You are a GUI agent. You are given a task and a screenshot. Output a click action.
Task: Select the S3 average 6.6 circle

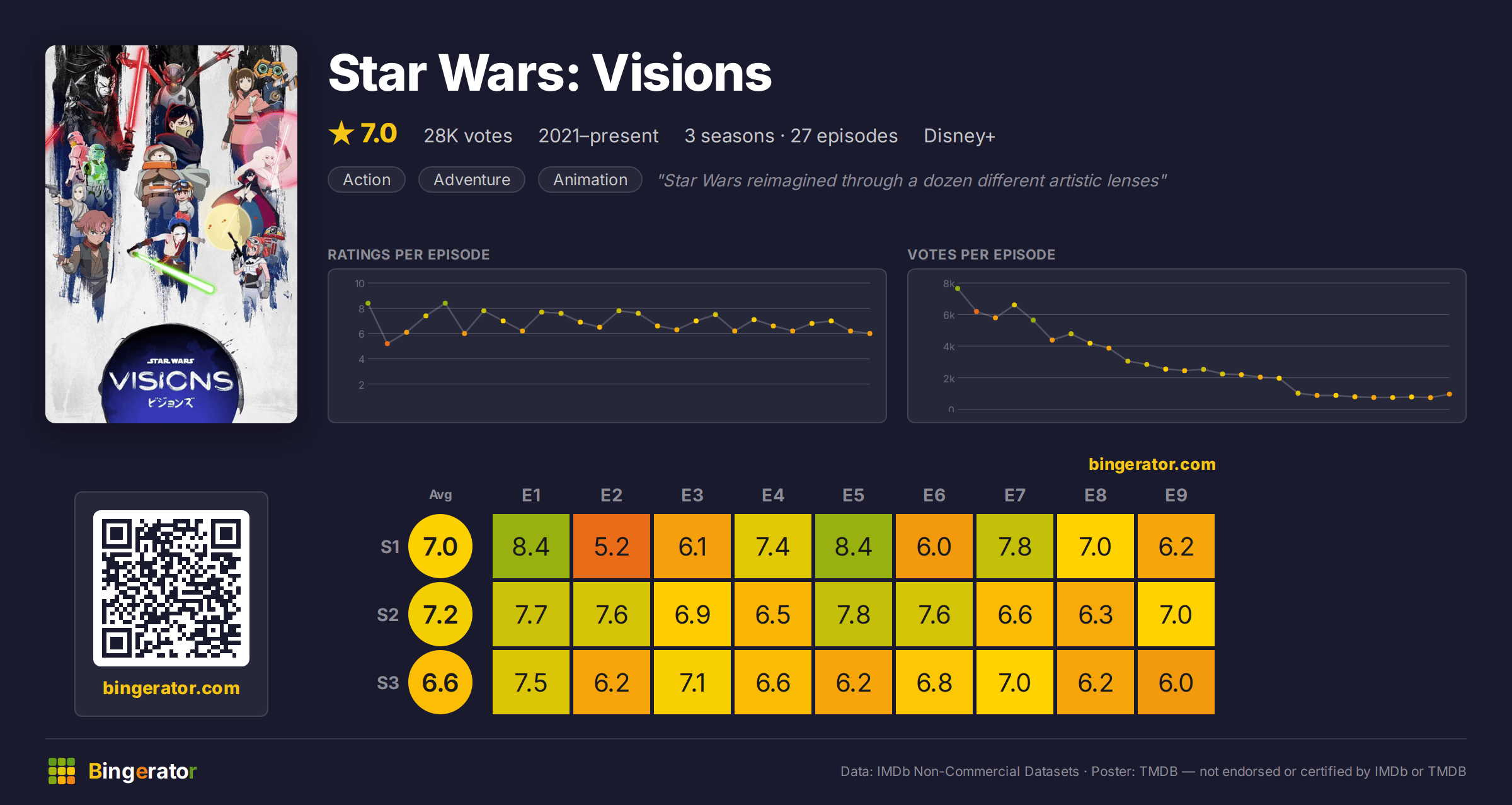click(x=440, y=682)
